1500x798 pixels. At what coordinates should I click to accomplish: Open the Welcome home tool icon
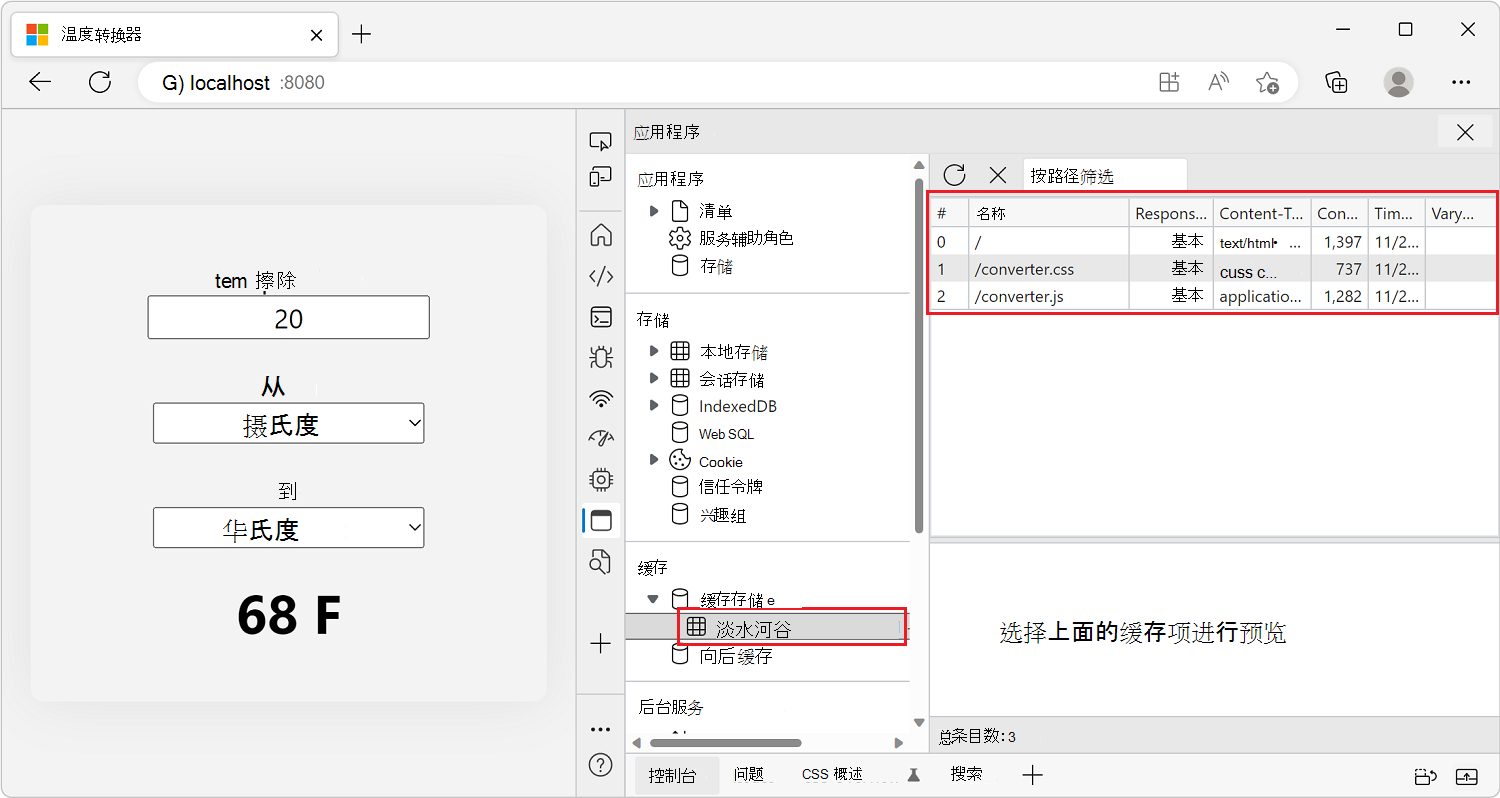601,235
